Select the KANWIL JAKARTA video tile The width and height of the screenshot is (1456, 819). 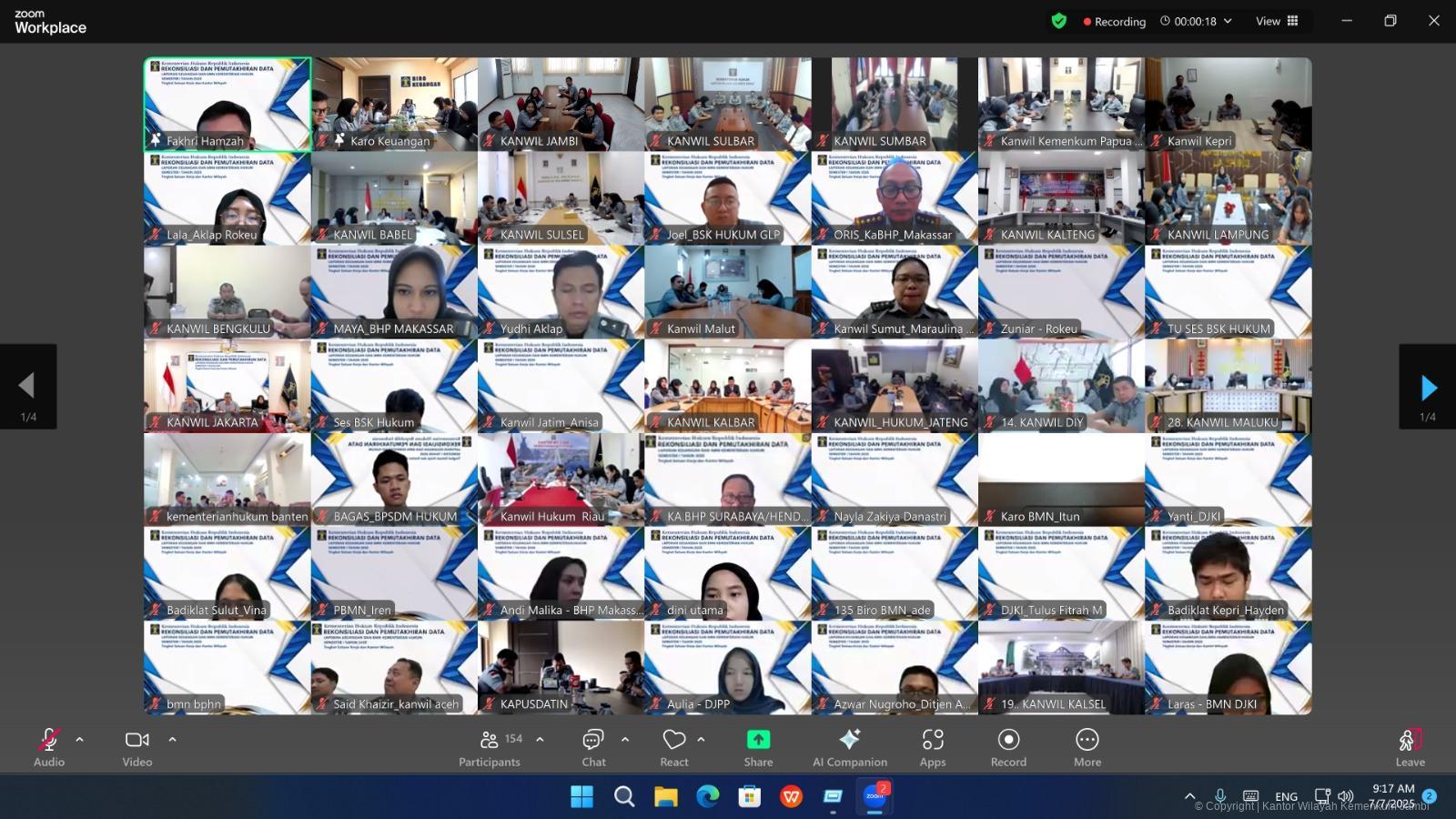[227, 386]
